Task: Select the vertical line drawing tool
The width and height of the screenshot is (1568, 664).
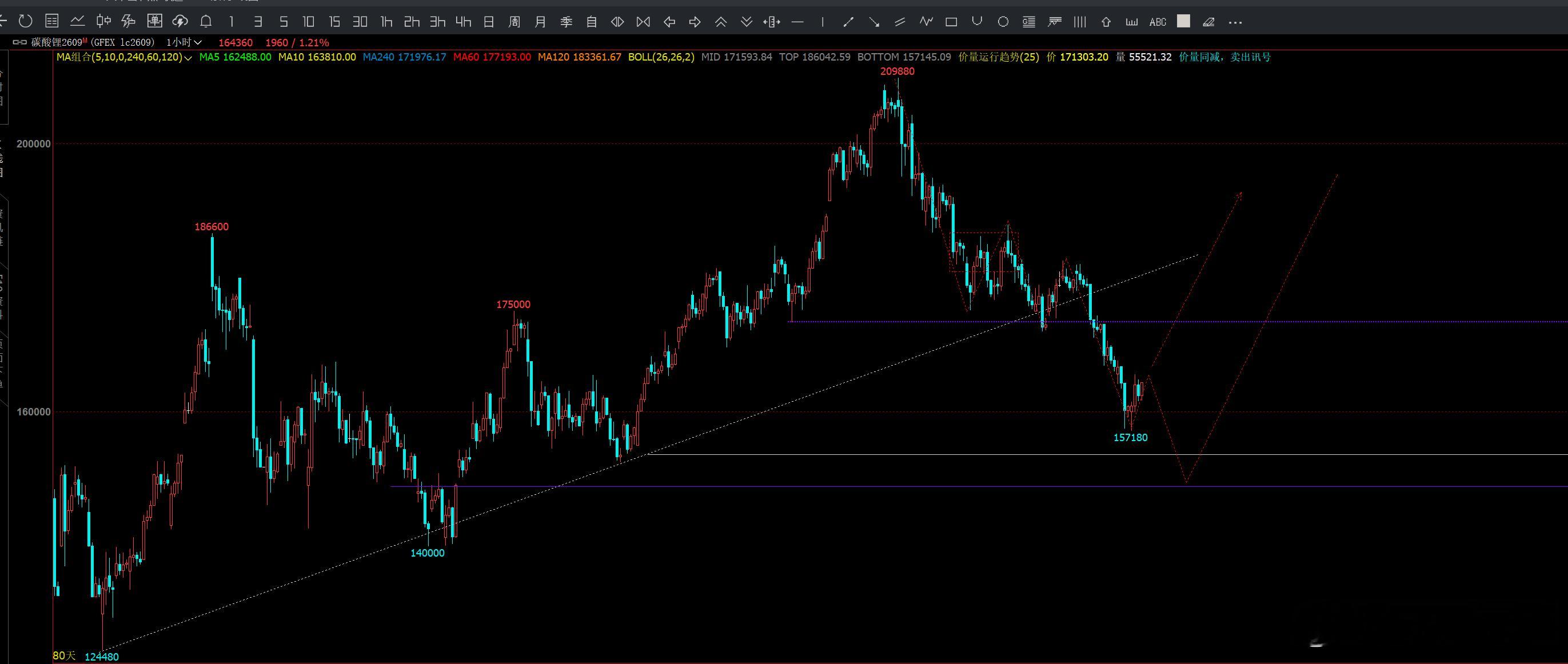Action: pyautogui.click(x=823, y=22)
